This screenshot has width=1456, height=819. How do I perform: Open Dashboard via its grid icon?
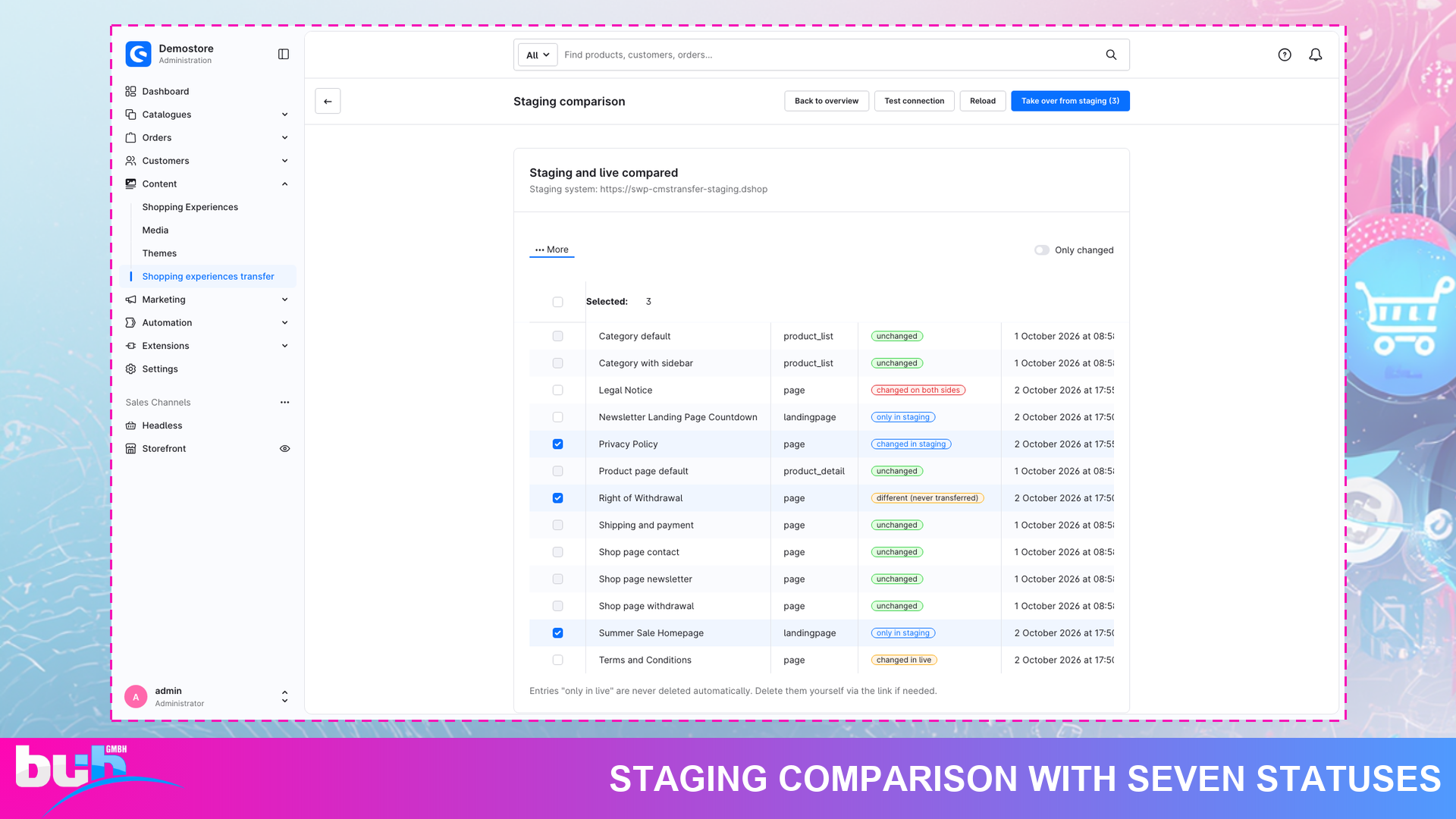(130, 91)
